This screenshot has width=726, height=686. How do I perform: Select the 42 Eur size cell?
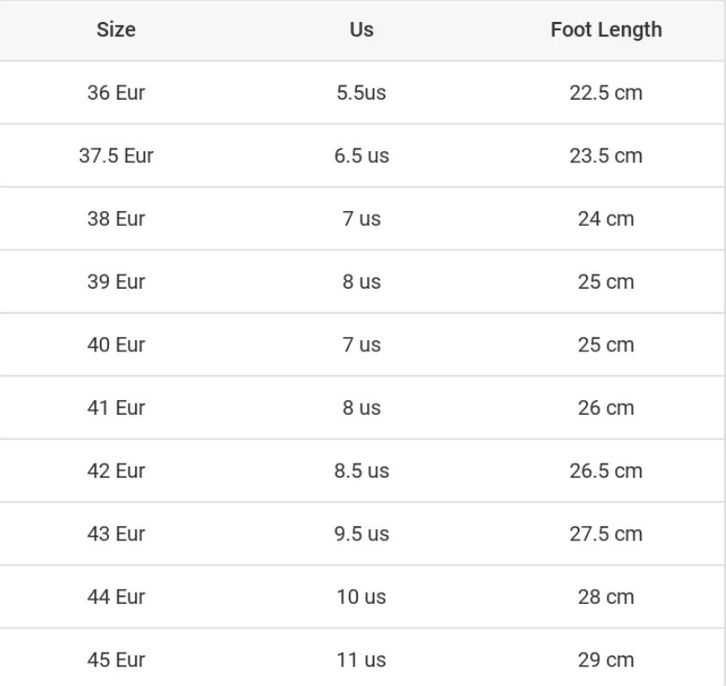pos(116,471)
